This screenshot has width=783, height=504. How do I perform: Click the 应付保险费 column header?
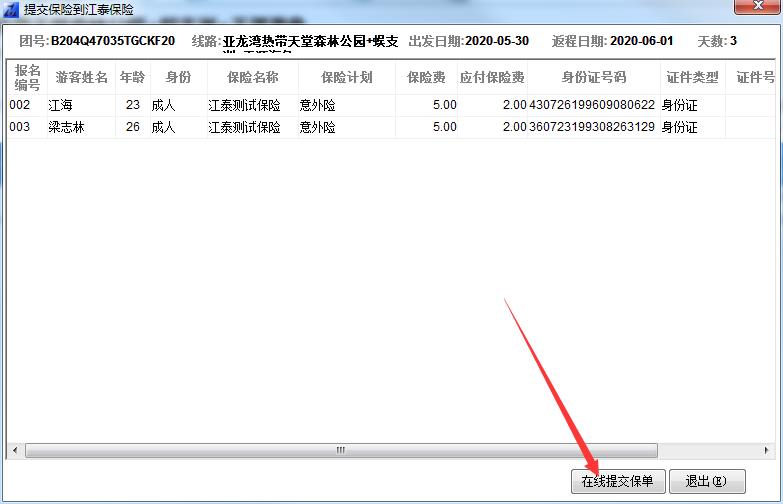pyautogui.click(x=492, y=77)
